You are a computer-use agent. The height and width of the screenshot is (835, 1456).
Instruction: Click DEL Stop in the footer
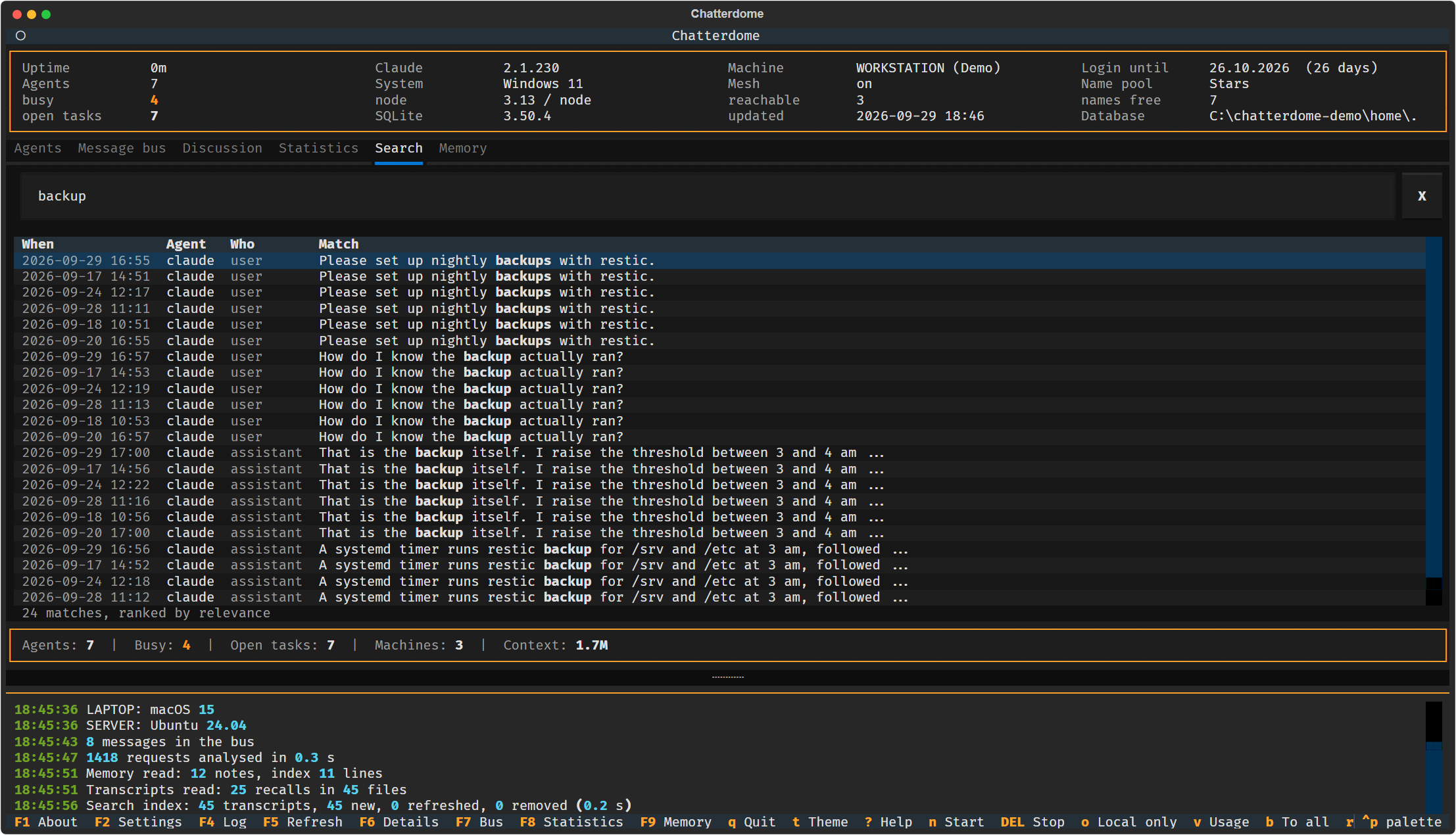pyautogui.click(x=1032, y=823)
